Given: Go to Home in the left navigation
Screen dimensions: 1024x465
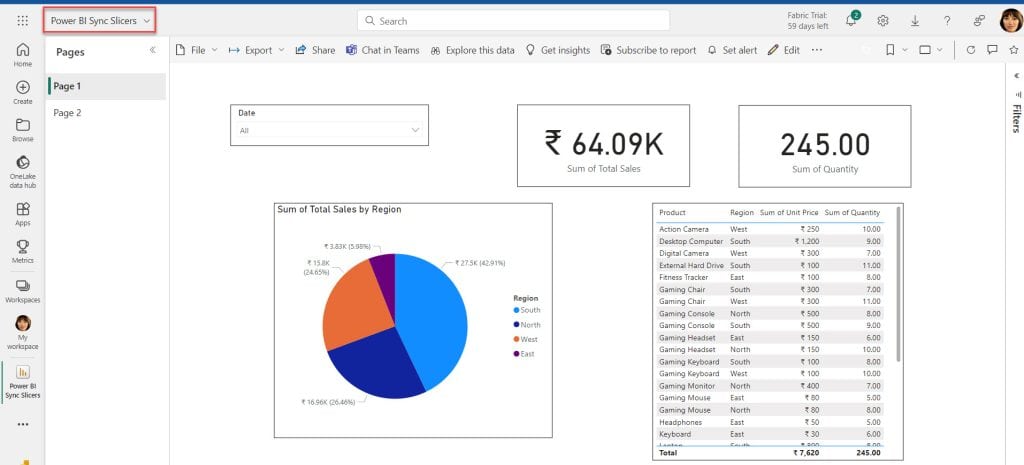Looking at the screenshot, I should [23, 54].
